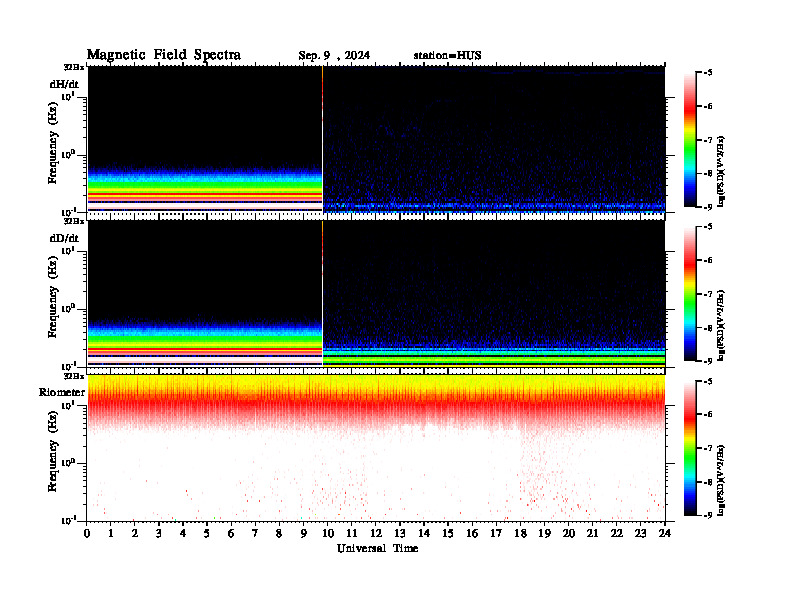Screen dimensions: 792x612
Task: Click the "Frequency (Hz)" label of dD/dt panel
Action: (53, 297)
